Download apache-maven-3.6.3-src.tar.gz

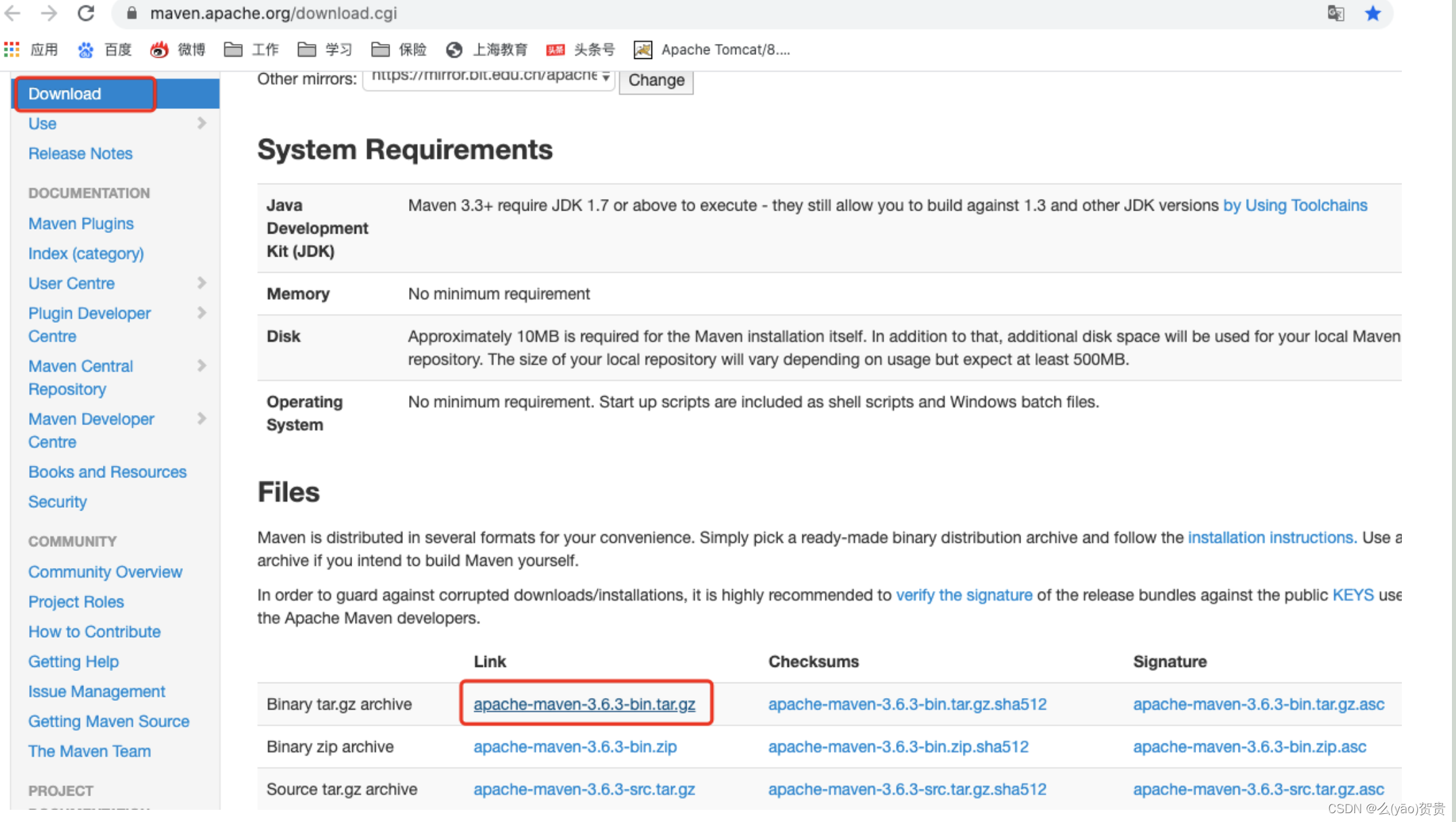coord(584,789)
